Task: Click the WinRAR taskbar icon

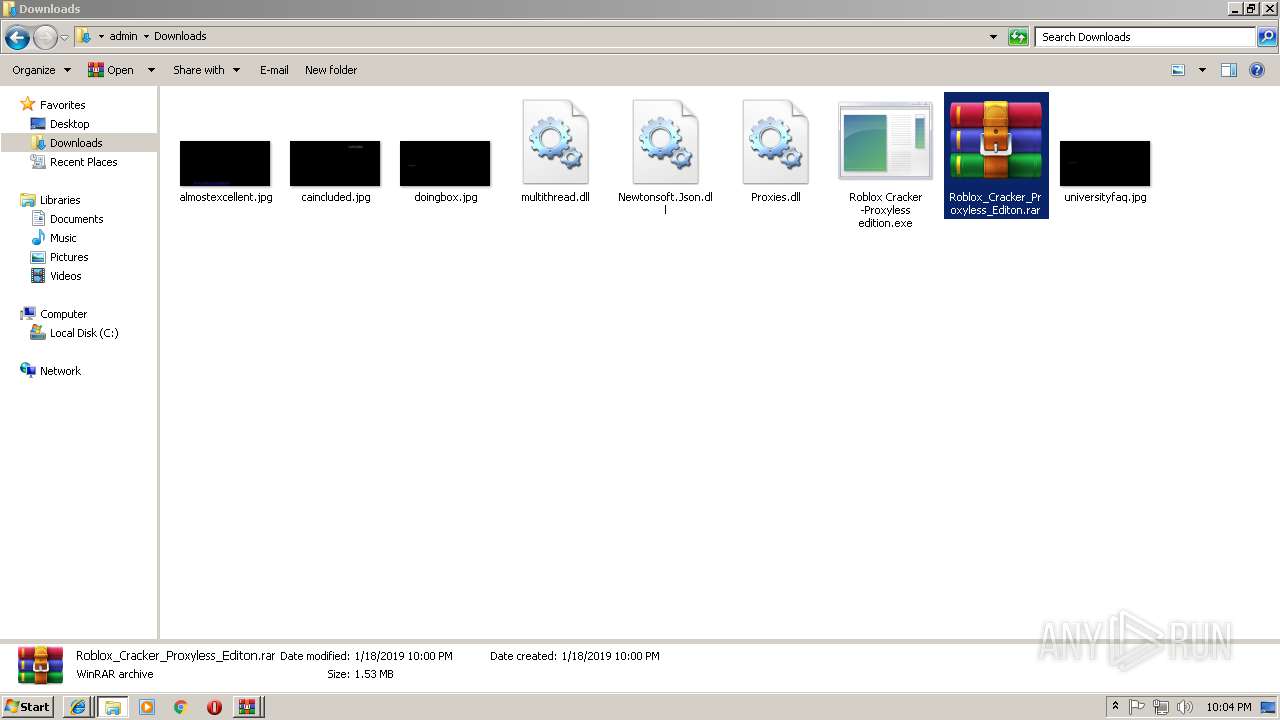Action: click(247, 707)
